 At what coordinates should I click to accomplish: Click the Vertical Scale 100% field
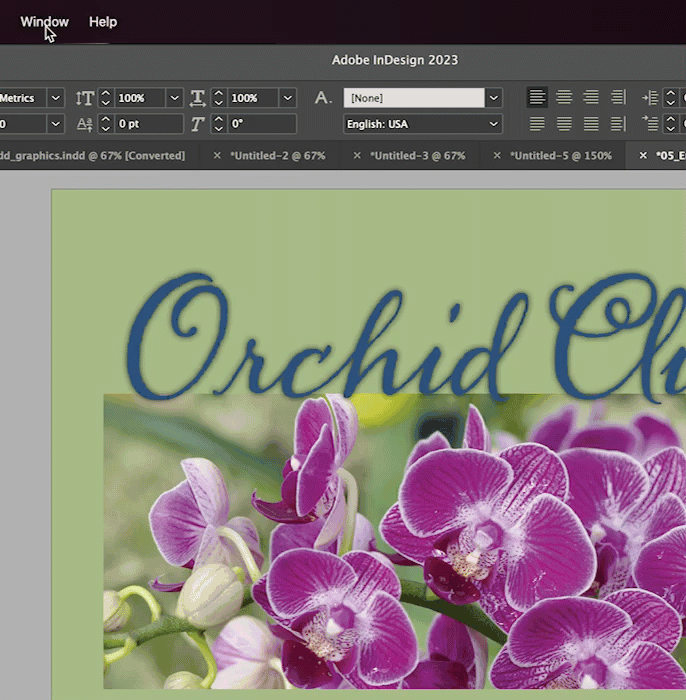[x=140, y=98]
